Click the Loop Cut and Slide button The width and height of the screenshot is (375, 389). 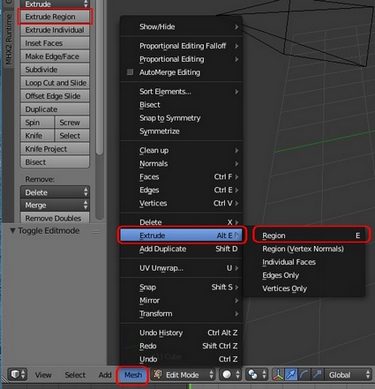(55, 83)
